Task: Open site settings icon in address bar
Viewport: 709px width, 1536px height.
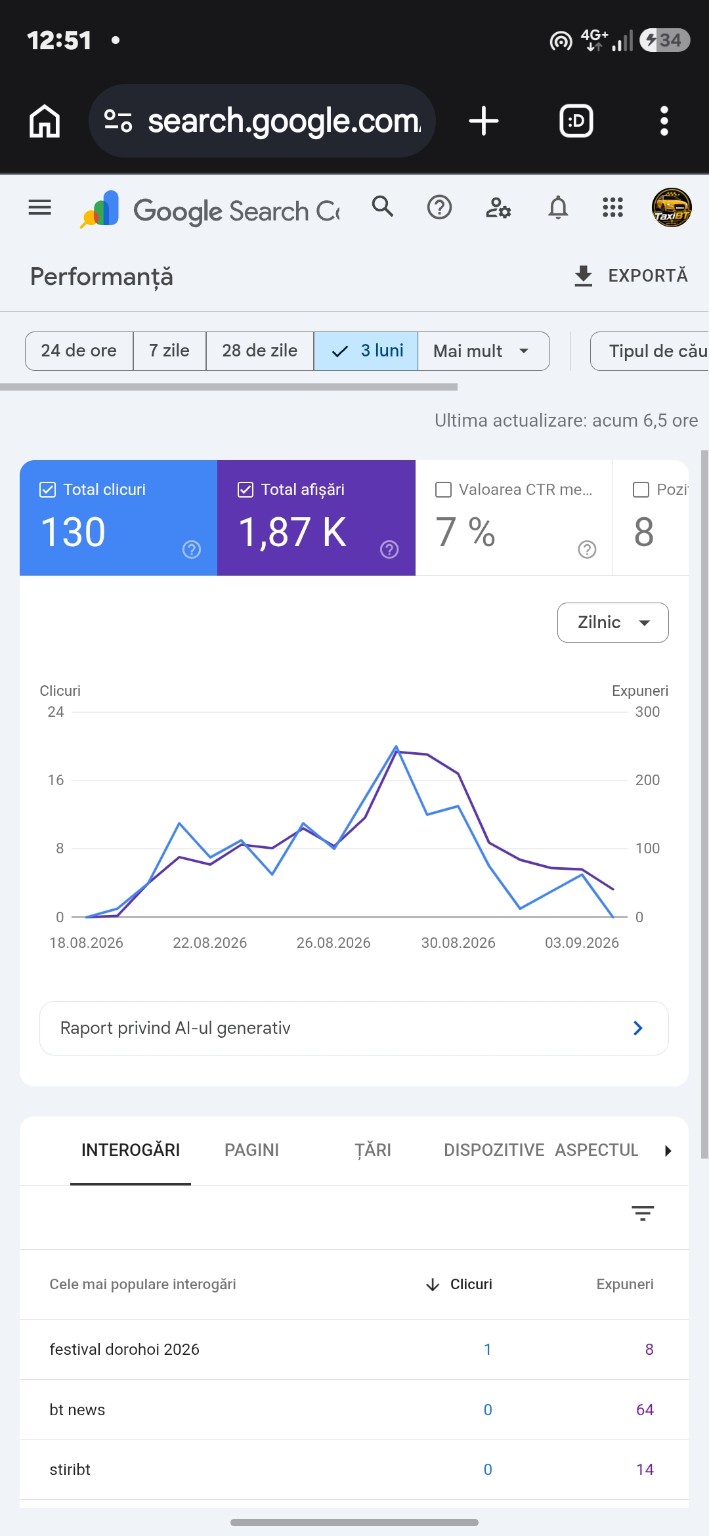Action: [x=118, y=122]
